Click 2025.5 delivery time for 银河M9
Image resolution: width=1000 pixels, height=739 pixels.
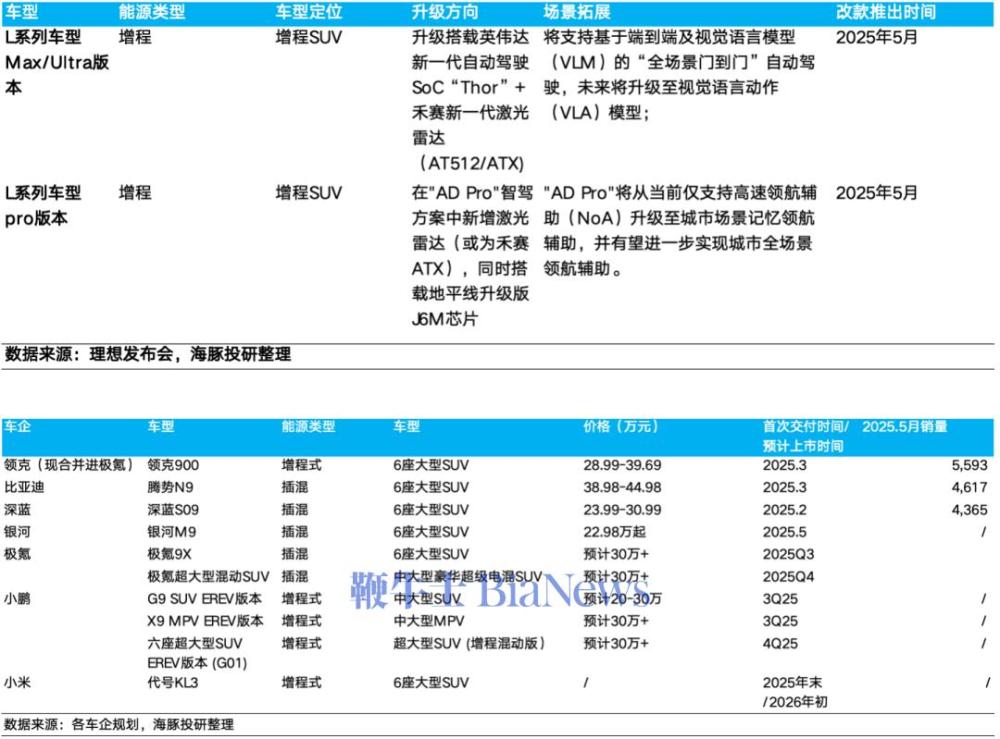click(x=784, y=532)
